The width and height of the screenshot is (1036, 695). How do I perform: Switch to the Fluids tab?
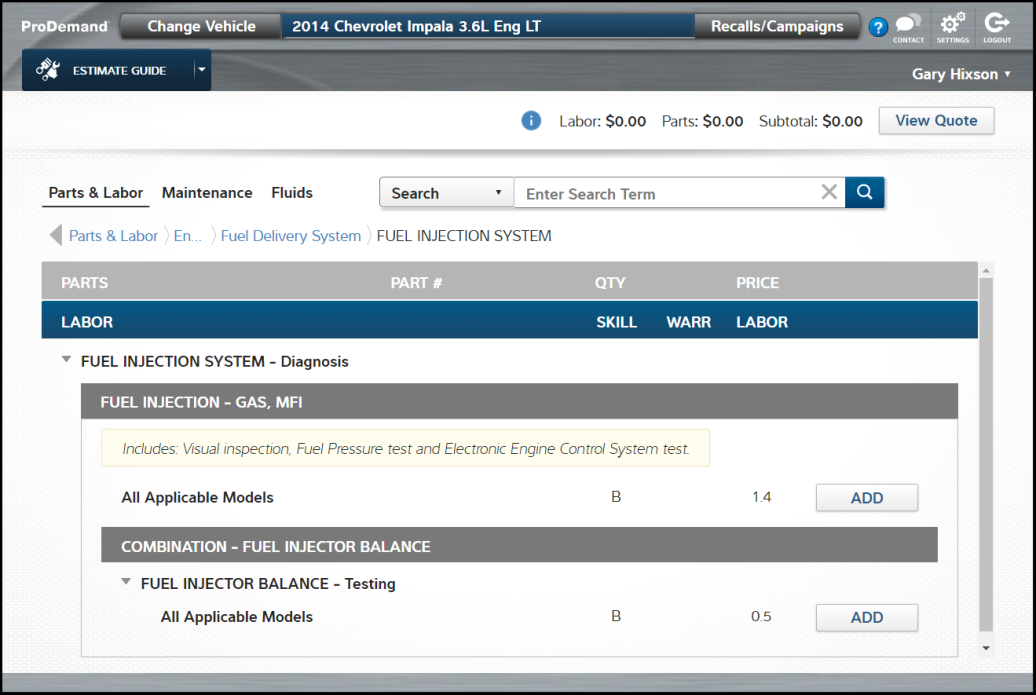292,193
